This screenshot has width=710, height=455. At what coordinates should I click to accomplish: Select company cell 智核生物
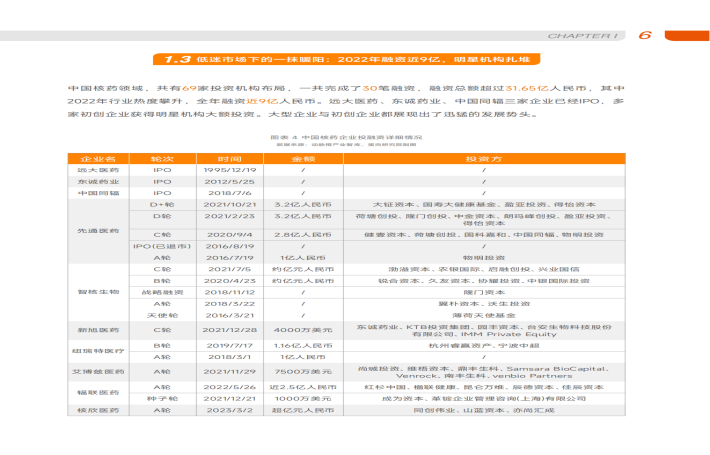point(98,292)
